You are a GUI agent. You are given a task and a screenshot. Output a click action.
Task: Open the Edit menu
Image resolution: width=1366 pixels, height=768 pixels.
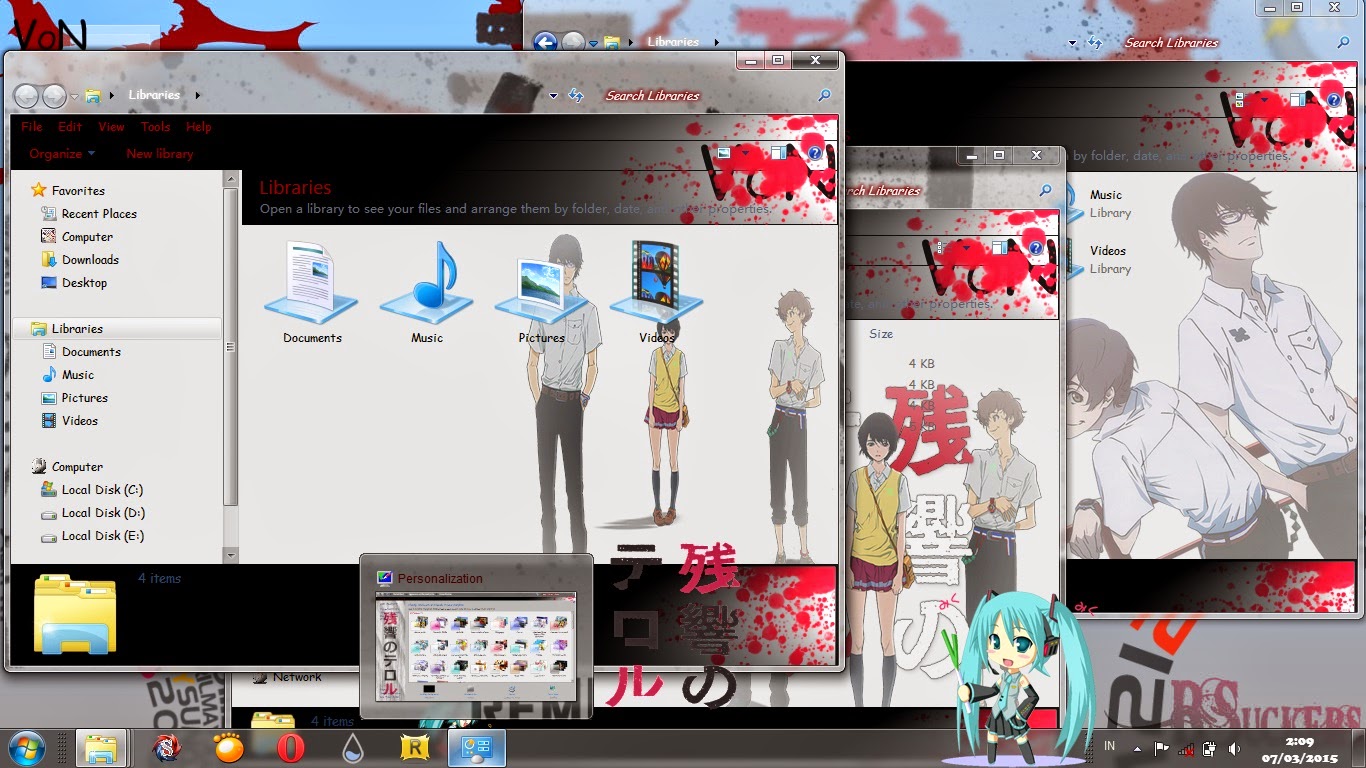70,127
